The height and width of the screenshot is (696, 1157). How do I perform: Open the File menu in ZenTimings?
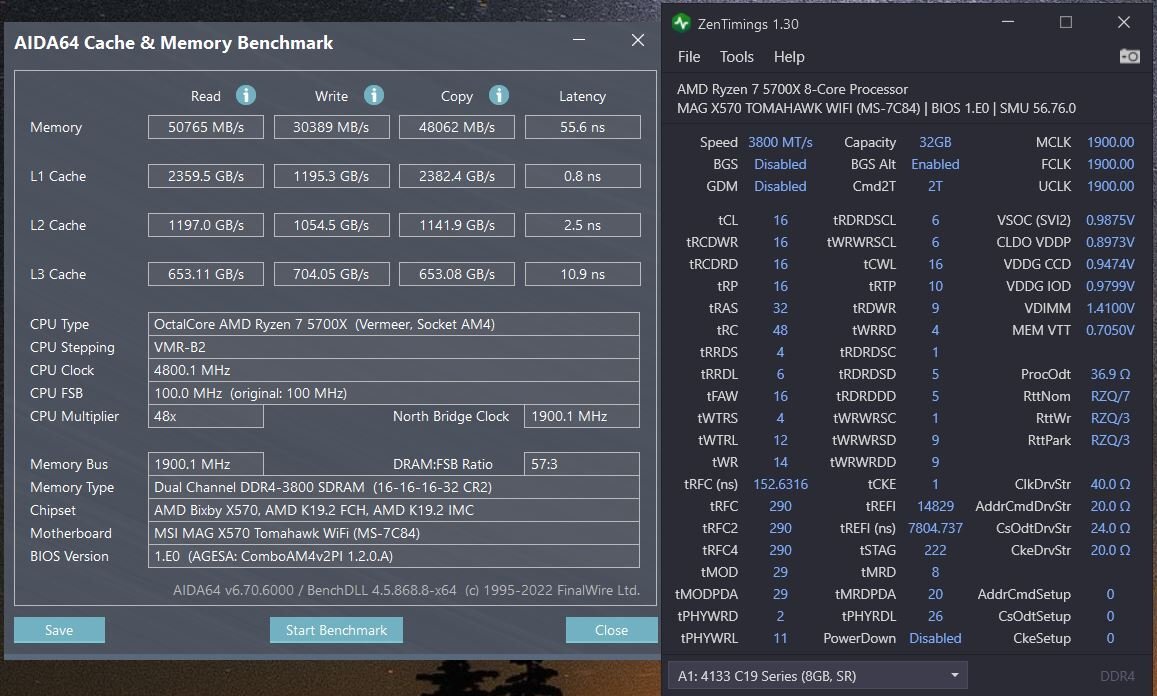tap(688, 57)
